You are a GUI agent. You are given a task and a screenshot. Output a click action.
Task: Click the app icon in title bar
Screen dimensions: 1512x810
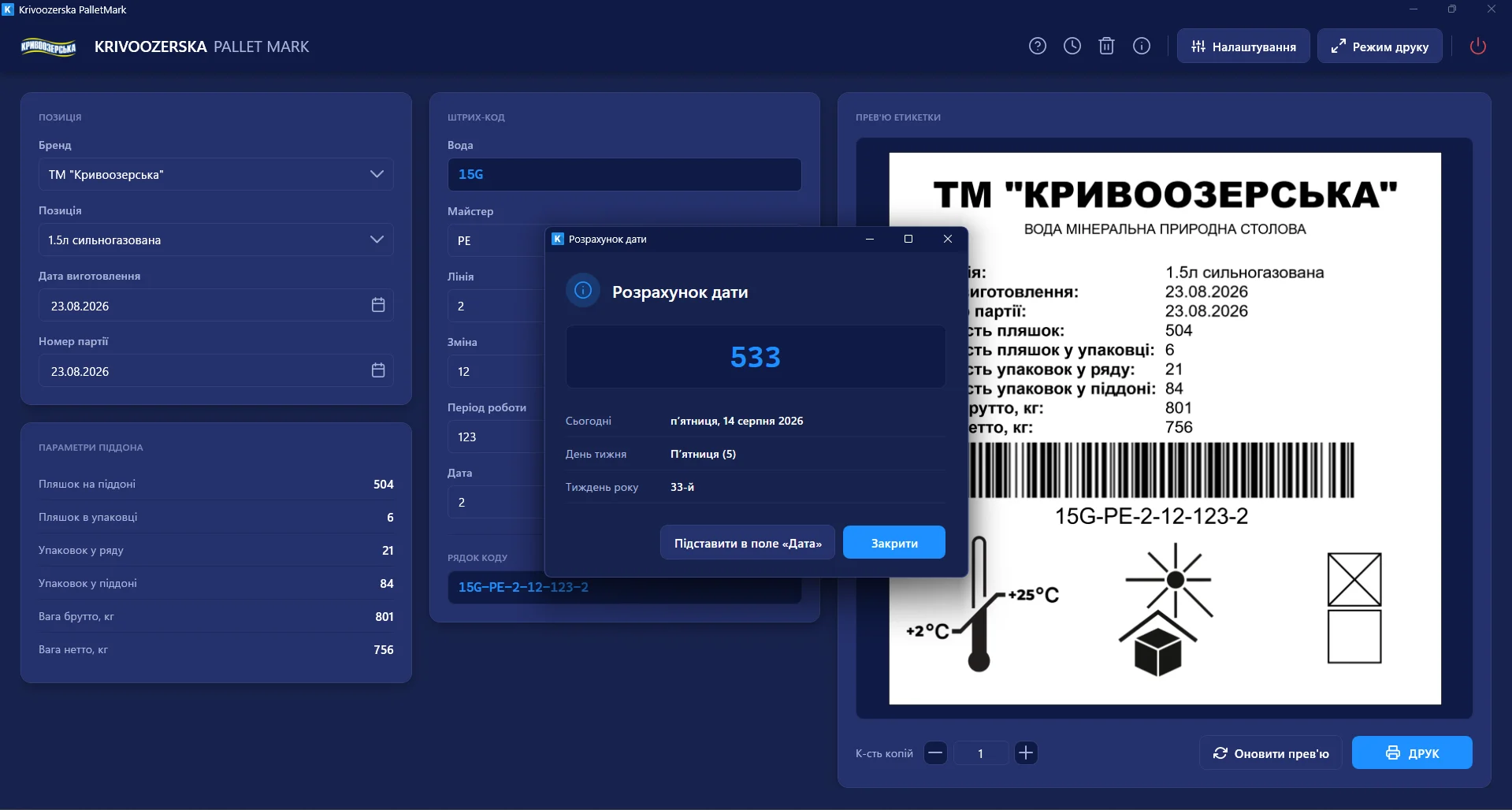tap(9, 9)
